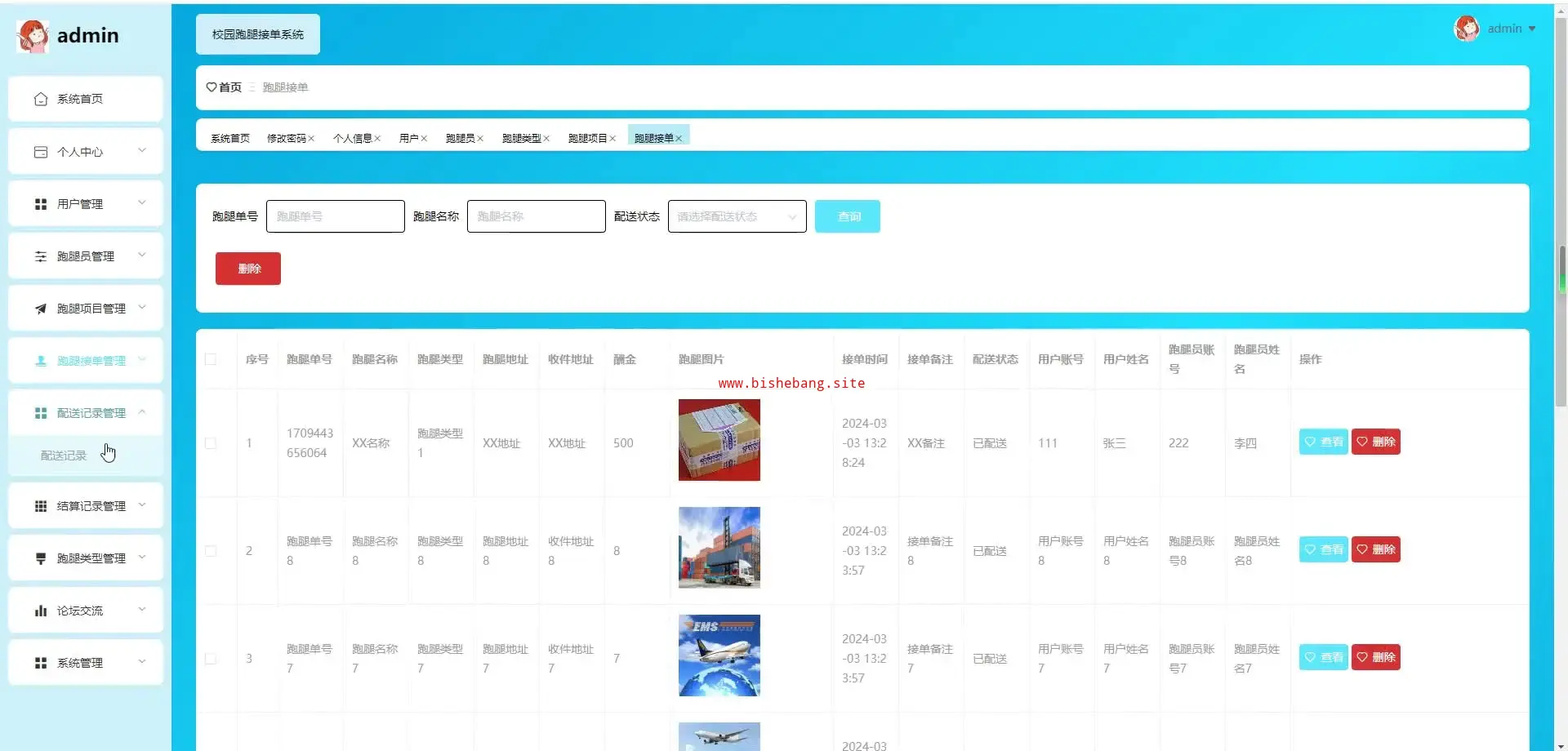The image size is (1568, 751).
Task: Open the admin user dropdown arrow
Action: [1532, 29]
